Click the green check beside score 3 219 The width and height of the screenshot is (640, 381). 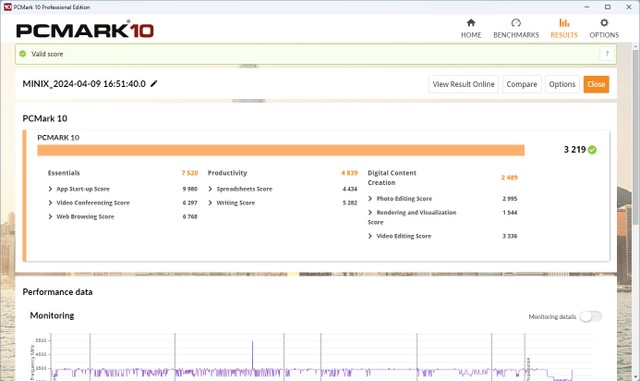[x=592, y=150]
